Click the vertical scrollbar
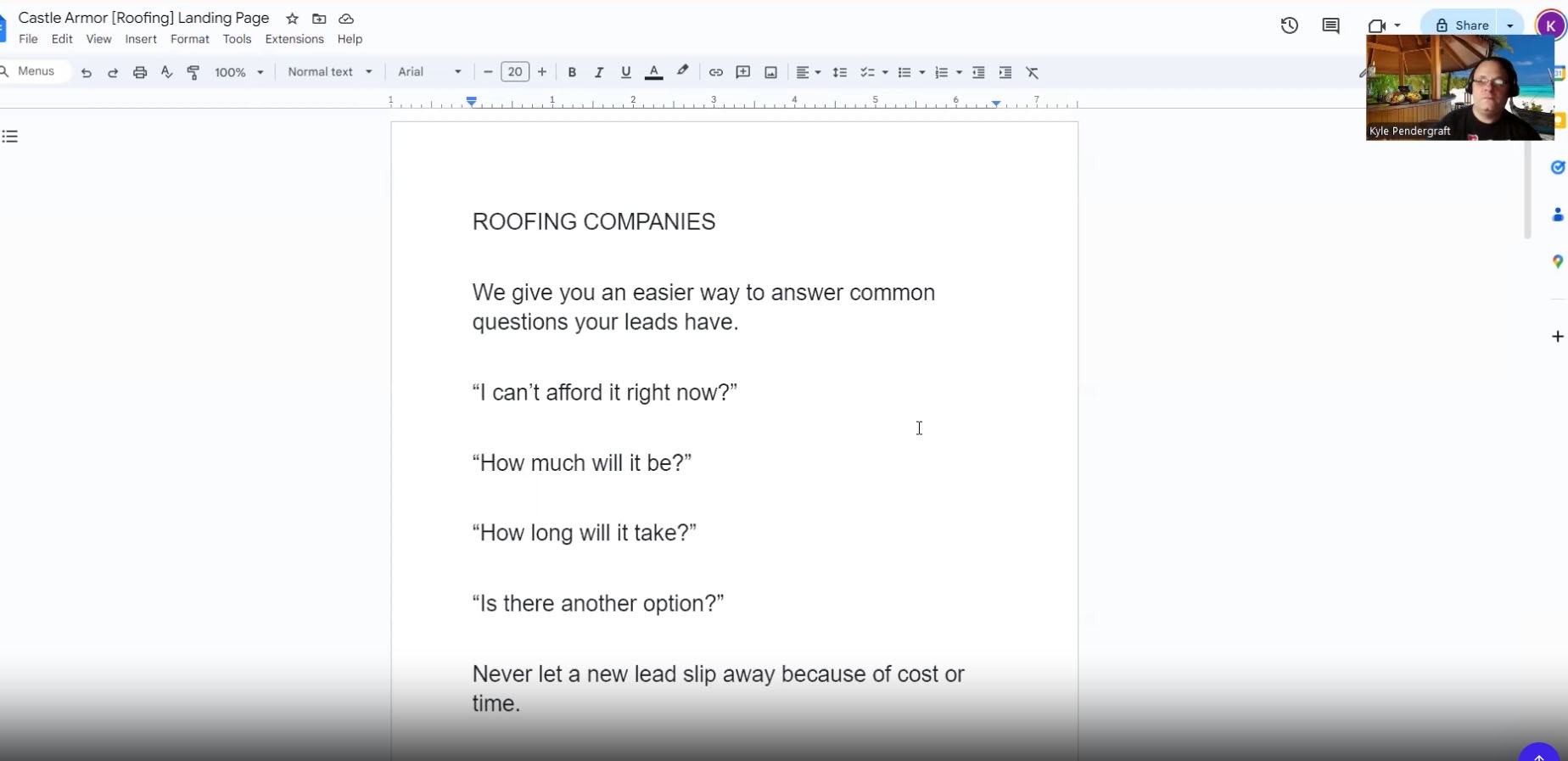 1527,189
